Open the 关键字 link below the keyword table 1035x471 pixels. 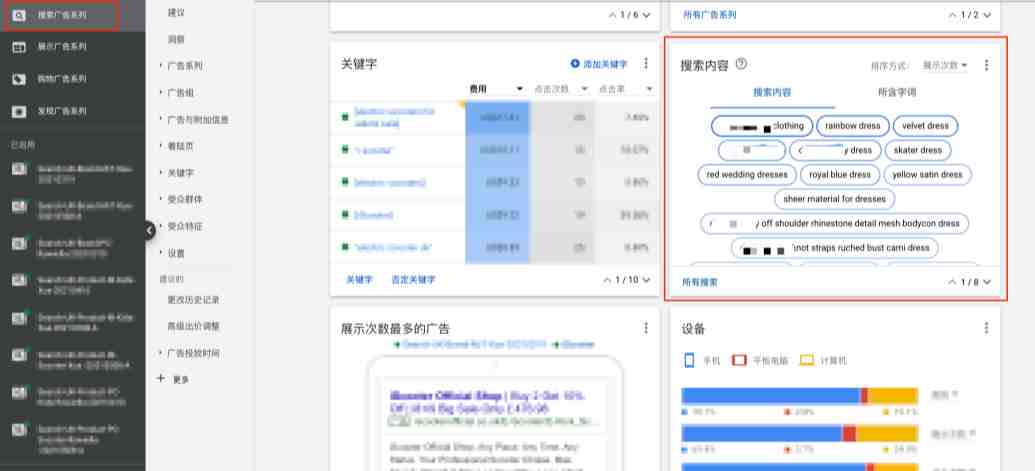tap(360, 280)
